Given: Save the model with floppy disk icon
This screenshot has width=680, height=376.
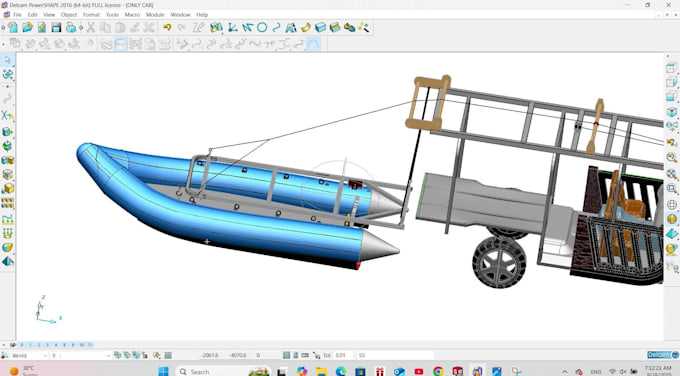Looking at the screenshot, I should (56, 28).
